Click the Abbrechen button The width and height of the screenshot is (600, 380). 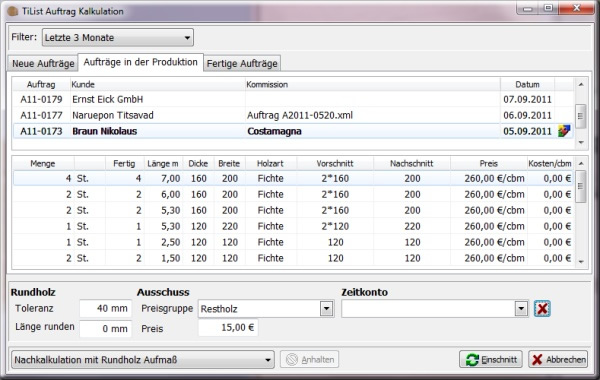click(558, 359)
